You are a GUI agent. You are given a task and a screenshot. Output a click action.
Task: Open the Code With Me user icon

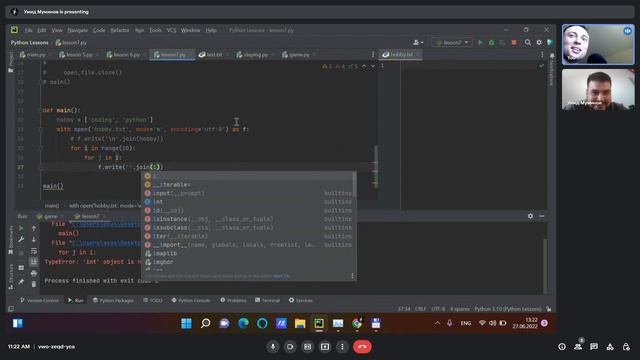[418, 42]
